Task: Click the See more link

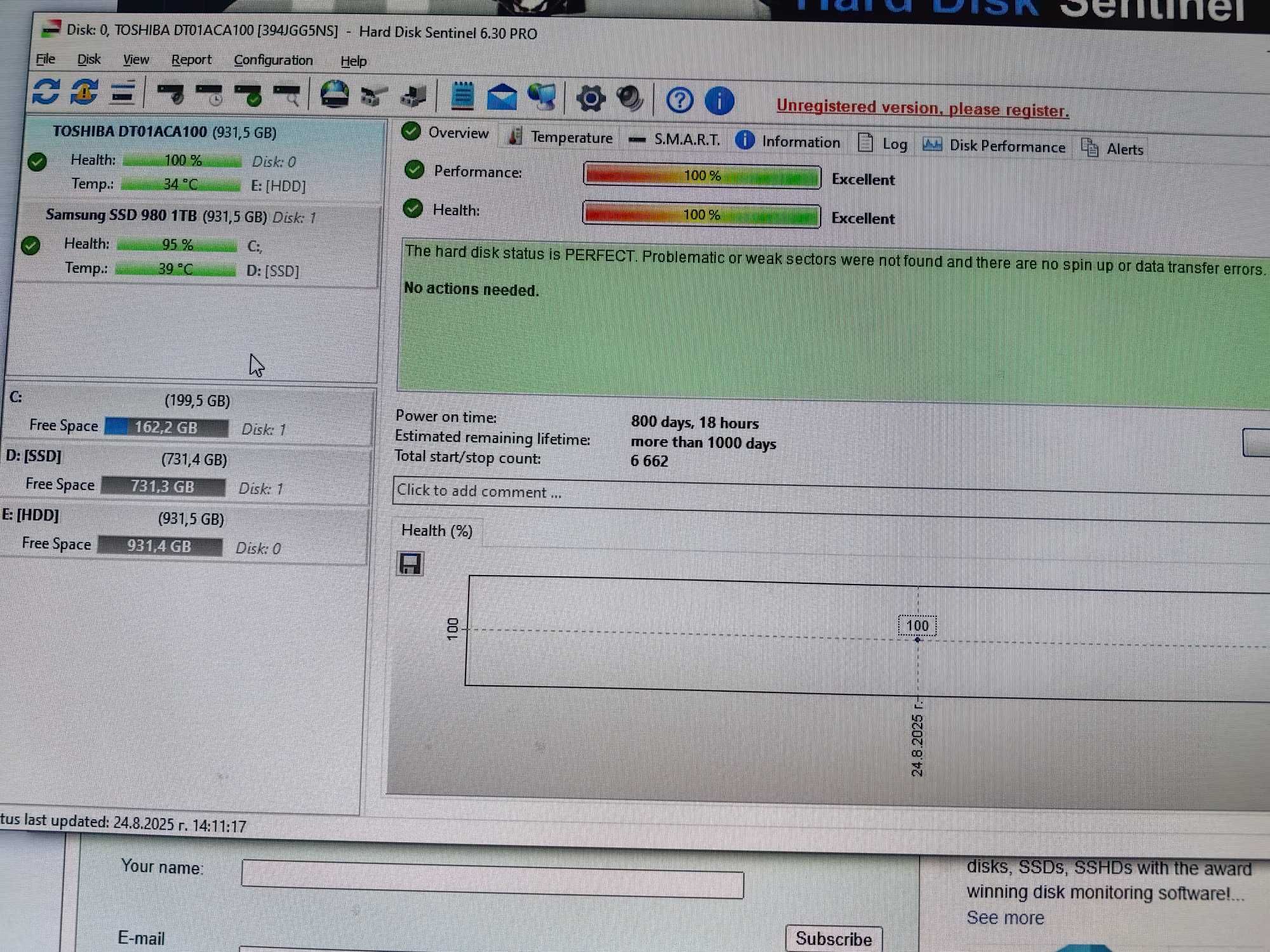Action: coord(1005,918)
